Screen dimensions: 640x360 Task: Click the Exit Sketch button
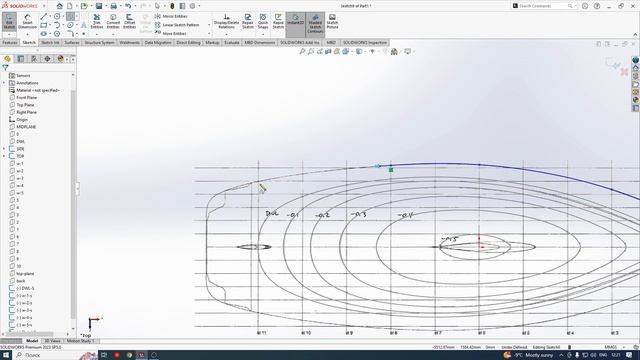coord(9,22)
